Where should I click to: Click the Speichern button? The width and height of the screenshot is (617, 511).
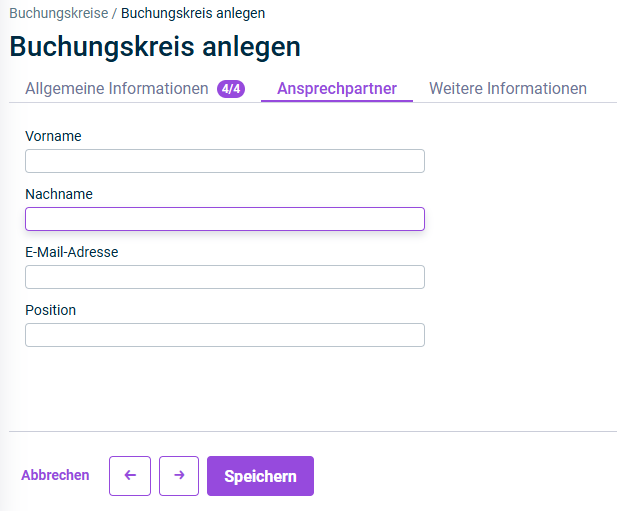click(x=260, y=476)
